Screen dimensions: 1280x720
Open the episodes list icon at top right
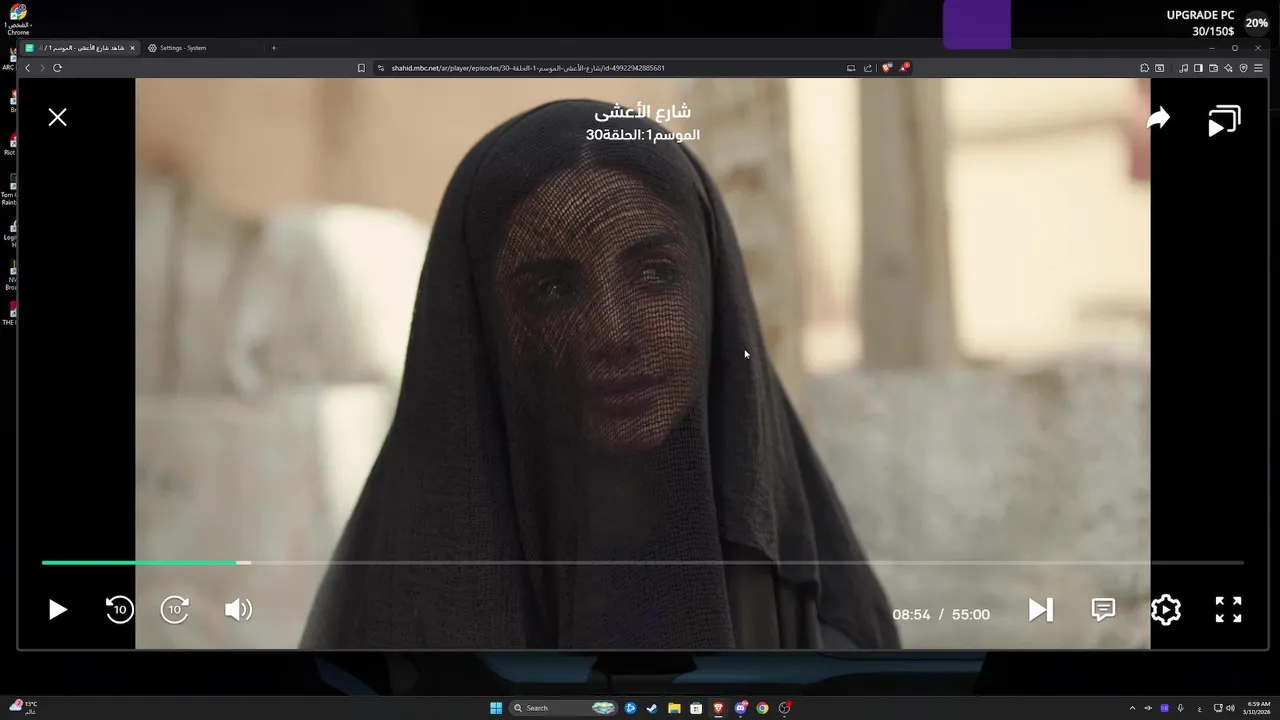[1224, 120]
